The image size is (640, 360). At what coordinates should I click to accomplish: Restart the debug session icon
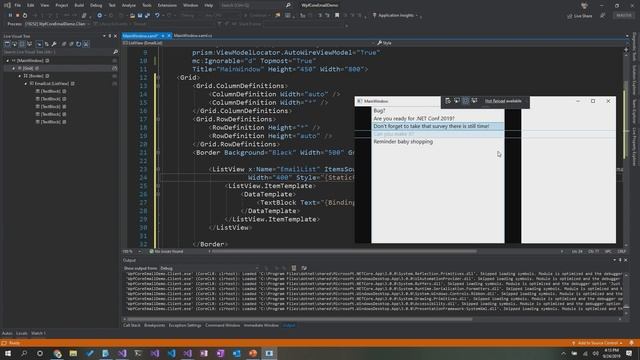25,16
